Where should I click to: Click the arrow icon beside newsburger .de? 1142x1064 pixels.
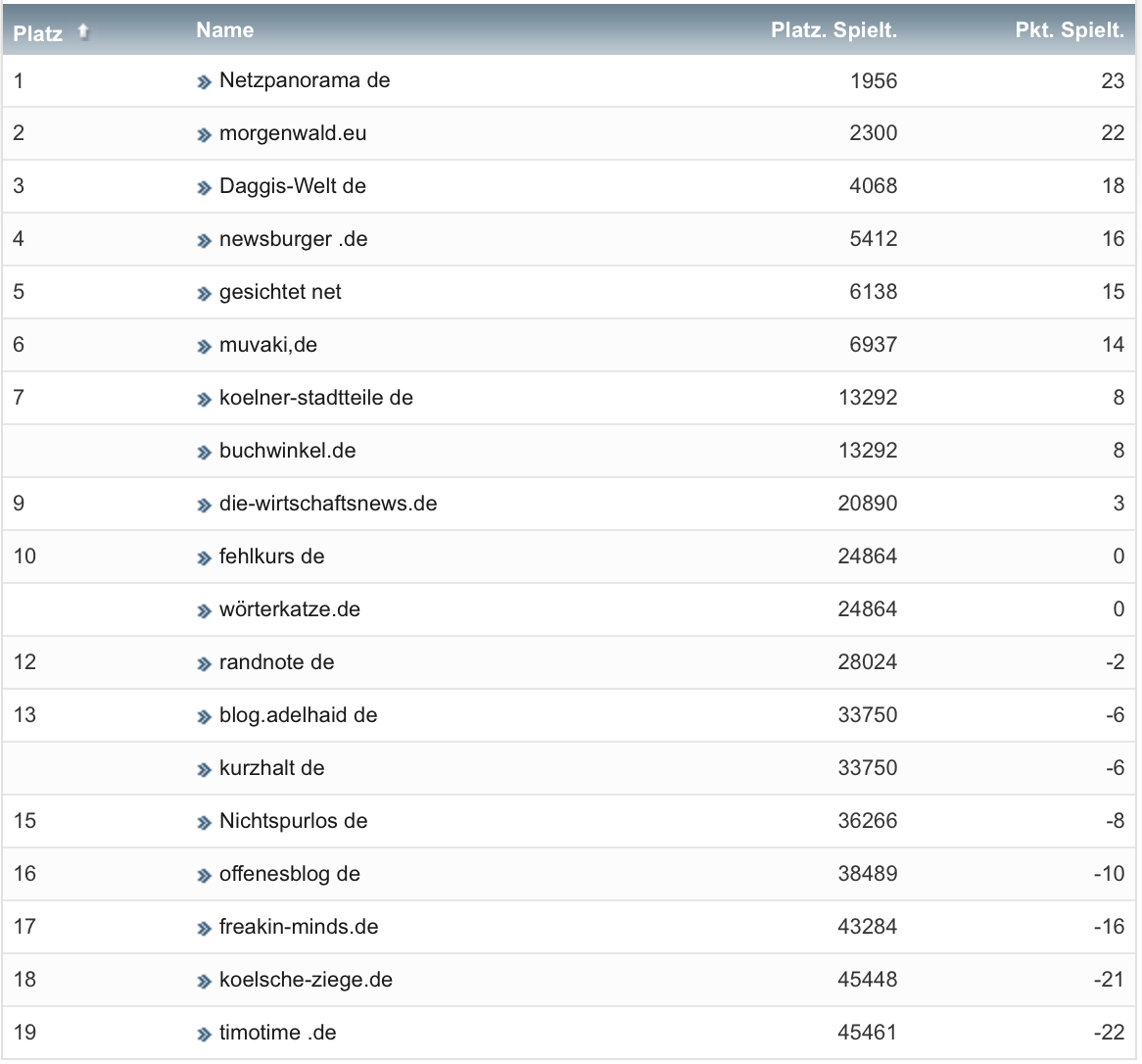(204, 240)
